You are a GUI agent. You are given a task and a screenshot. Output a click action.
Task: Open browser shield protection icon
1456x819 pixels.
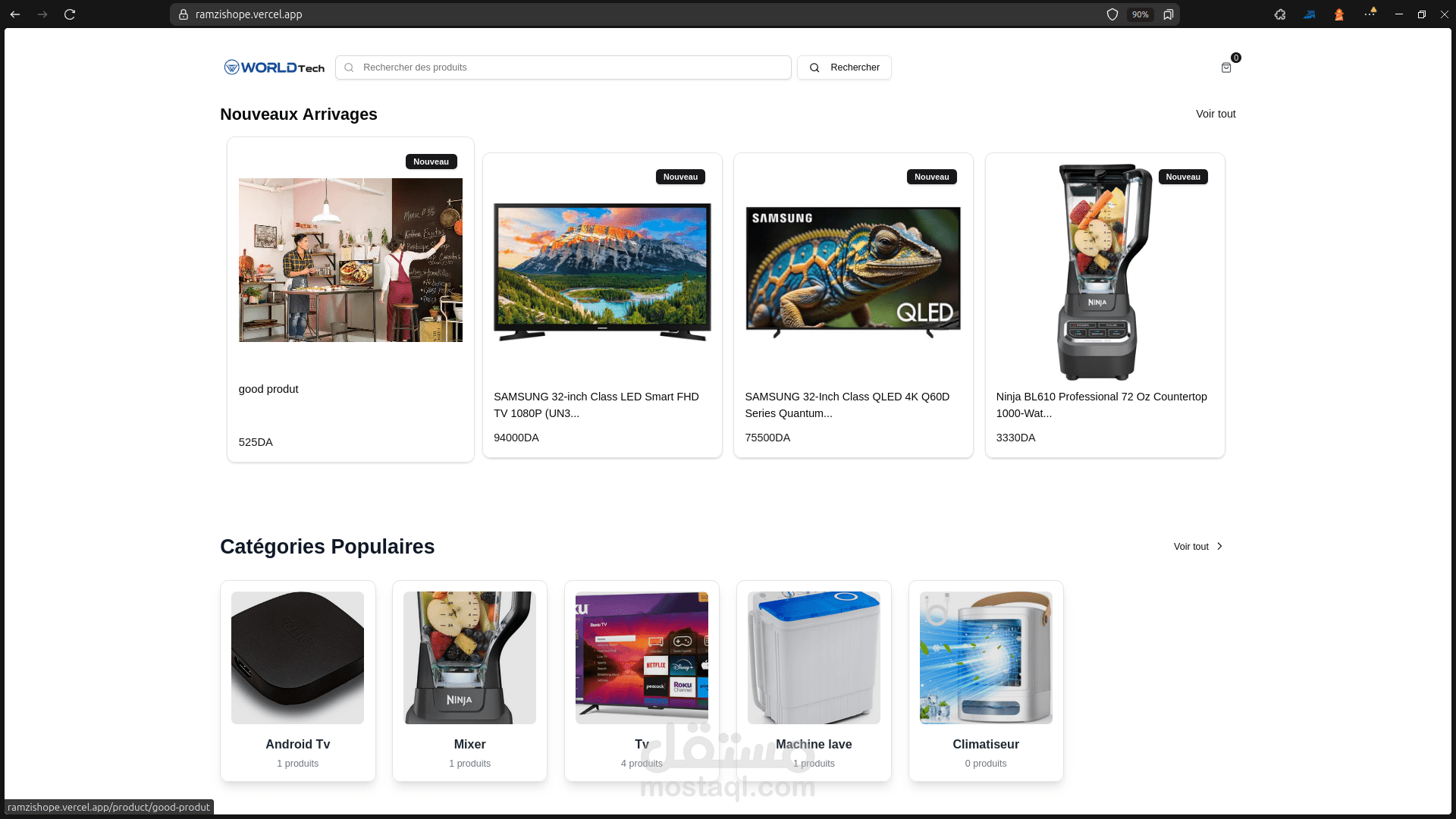(x=1112, y=14)
